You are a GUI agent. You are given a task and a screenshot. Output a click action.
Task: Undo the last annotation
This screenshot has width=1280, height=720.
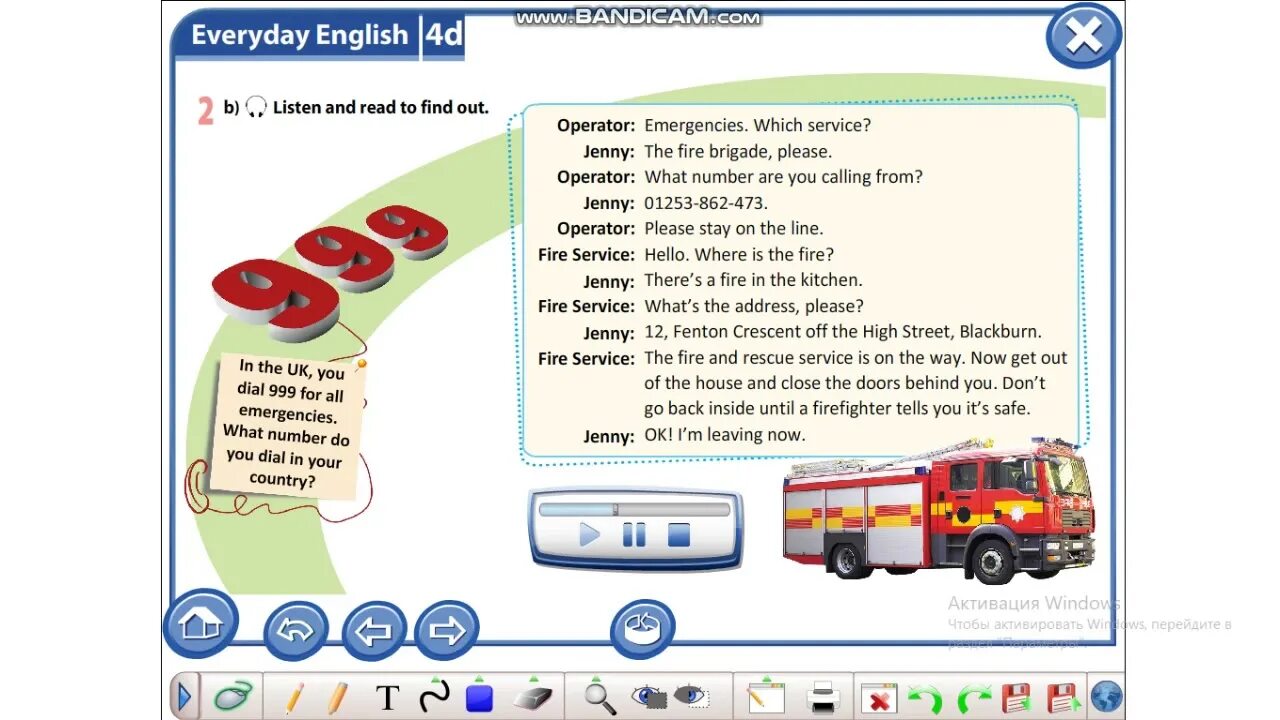coord(925,698)
